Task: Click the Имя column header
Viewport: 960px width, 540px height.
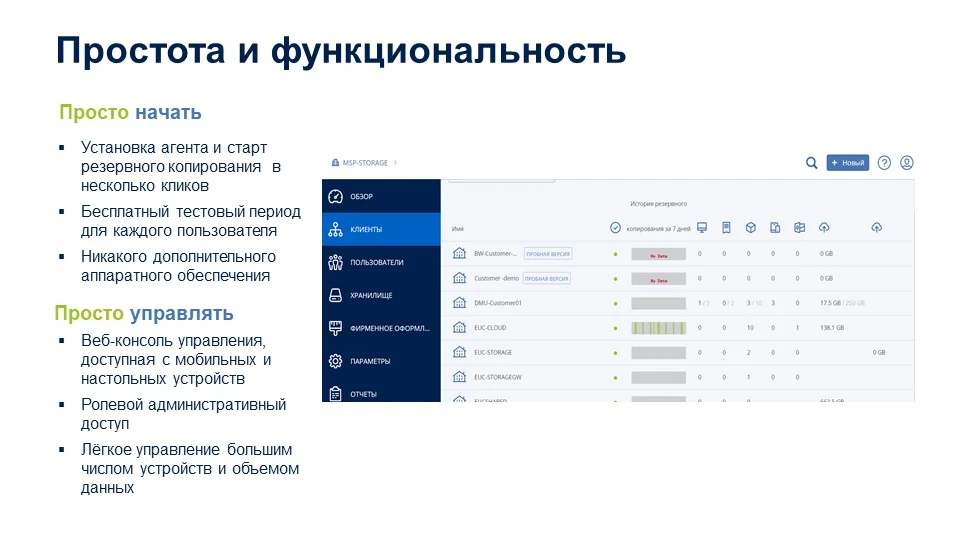Action: [x=457, y=229]
